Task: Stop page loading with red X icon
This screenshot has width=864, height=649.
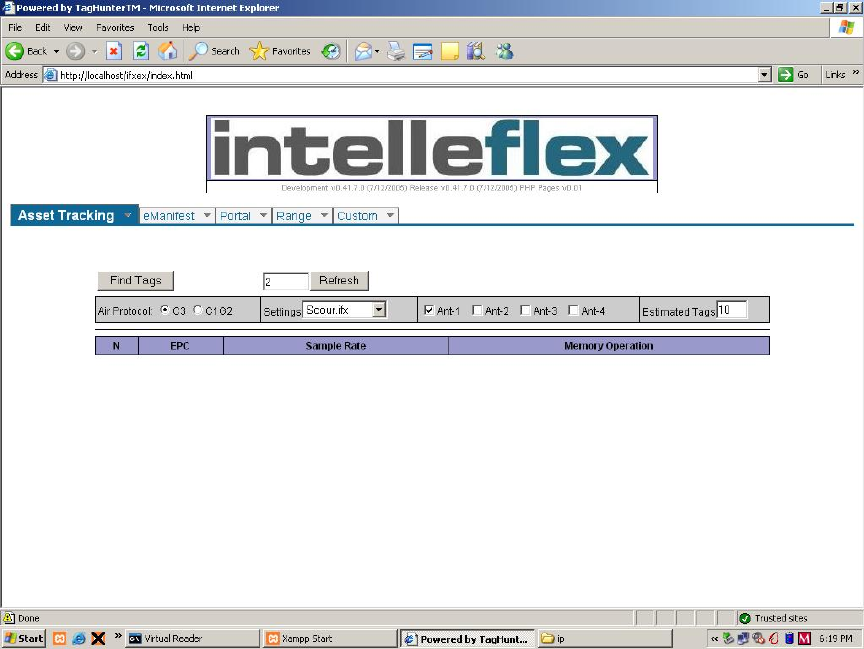Action: 114,51
